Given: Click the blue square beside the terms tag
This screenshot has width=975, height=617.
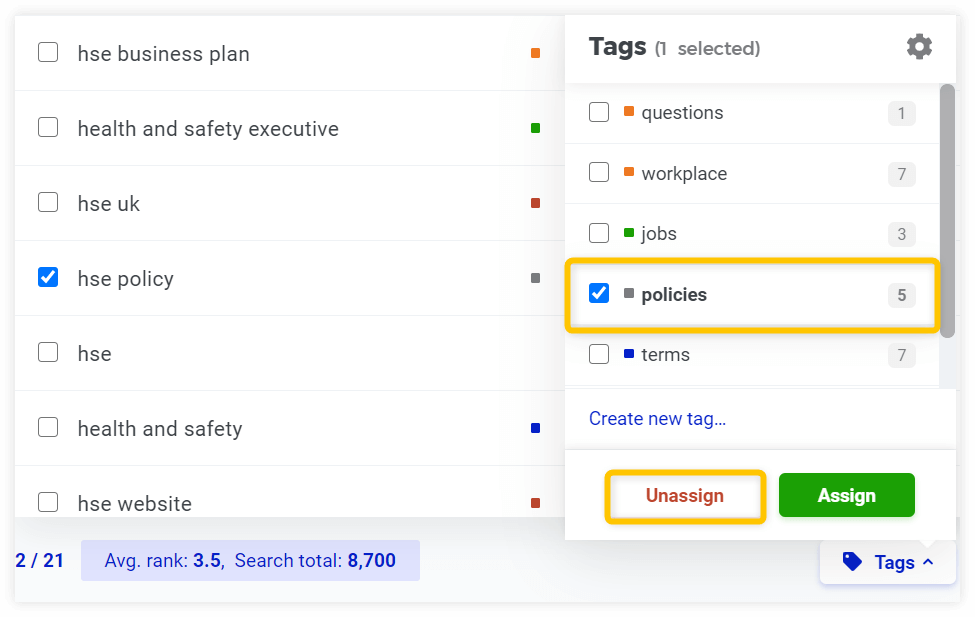Looking at the screenshot, I should (x=629, y=354).
